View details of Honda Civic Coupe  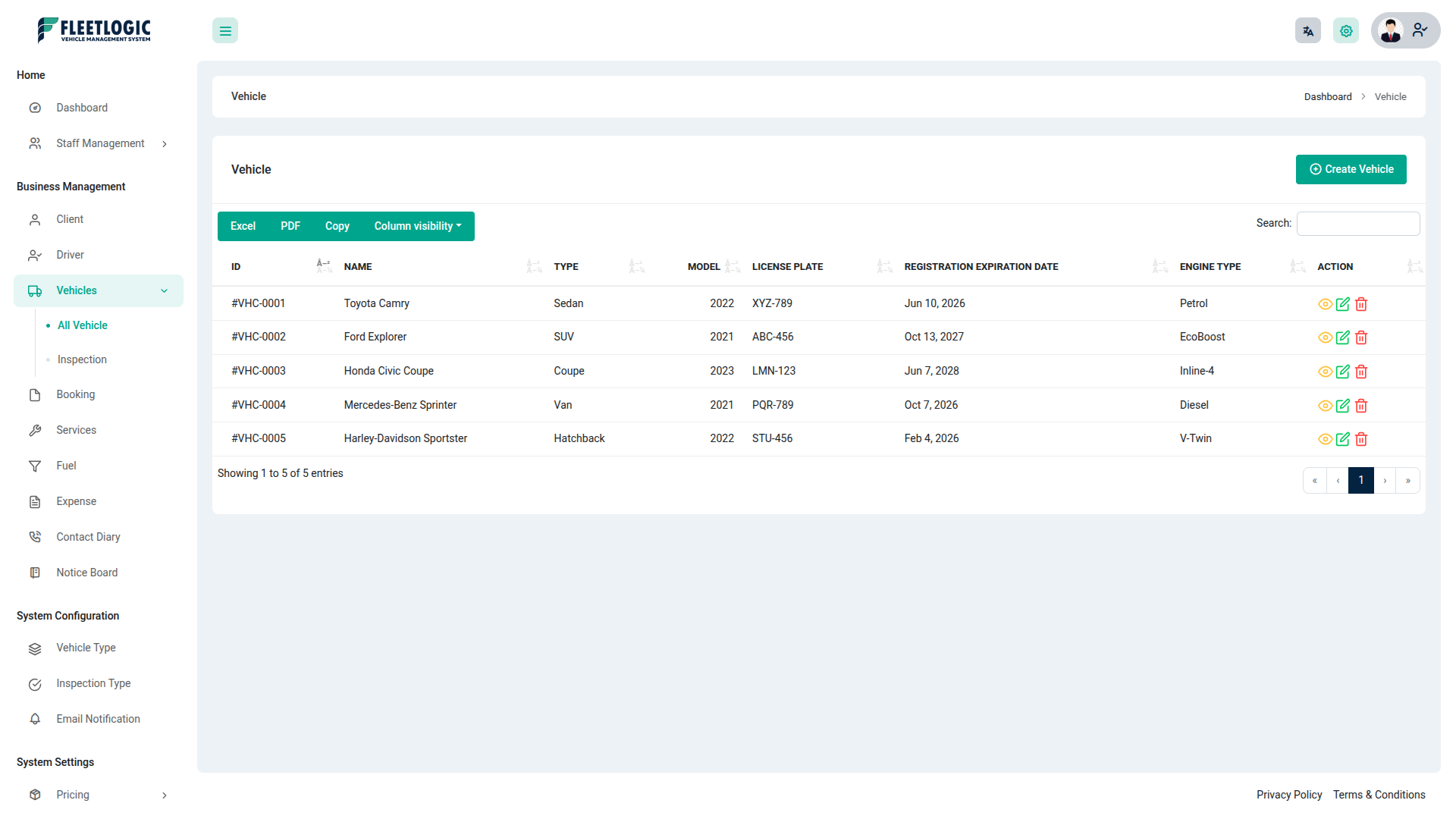coord(1325,372)
